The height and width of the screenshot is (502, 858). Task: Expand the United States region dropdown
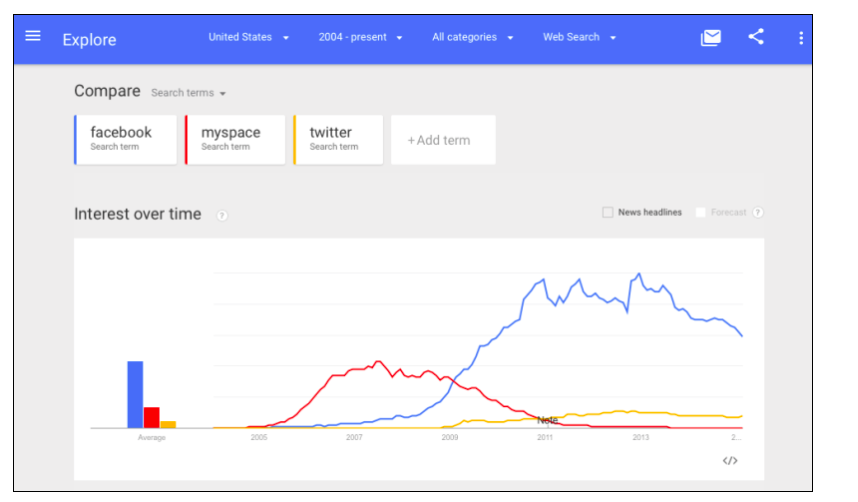(x=248, y=37)
